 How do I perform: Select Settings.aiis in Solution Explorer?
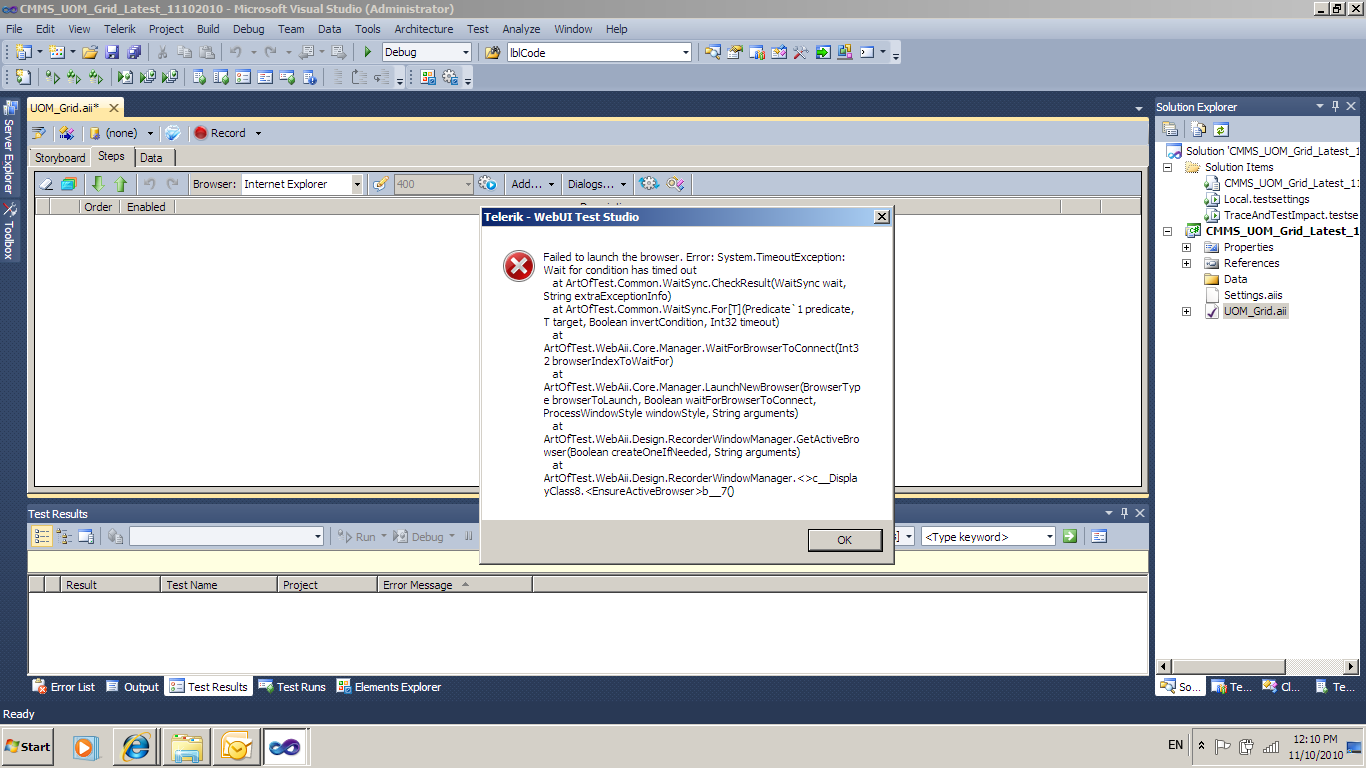[x=1252, y=295]
